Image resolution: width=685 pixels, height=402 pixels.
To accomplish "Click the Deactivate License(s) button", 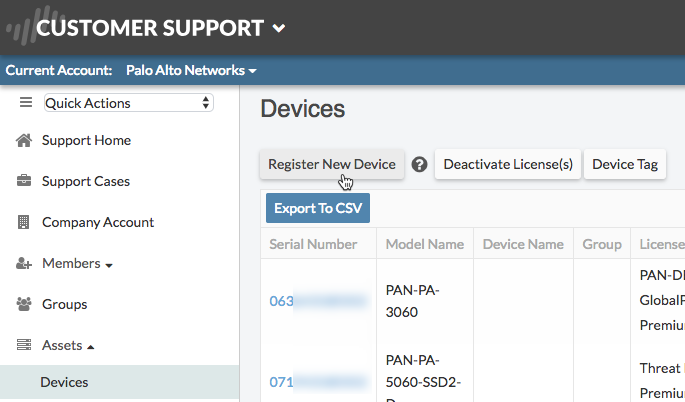I will click(508, 164).
